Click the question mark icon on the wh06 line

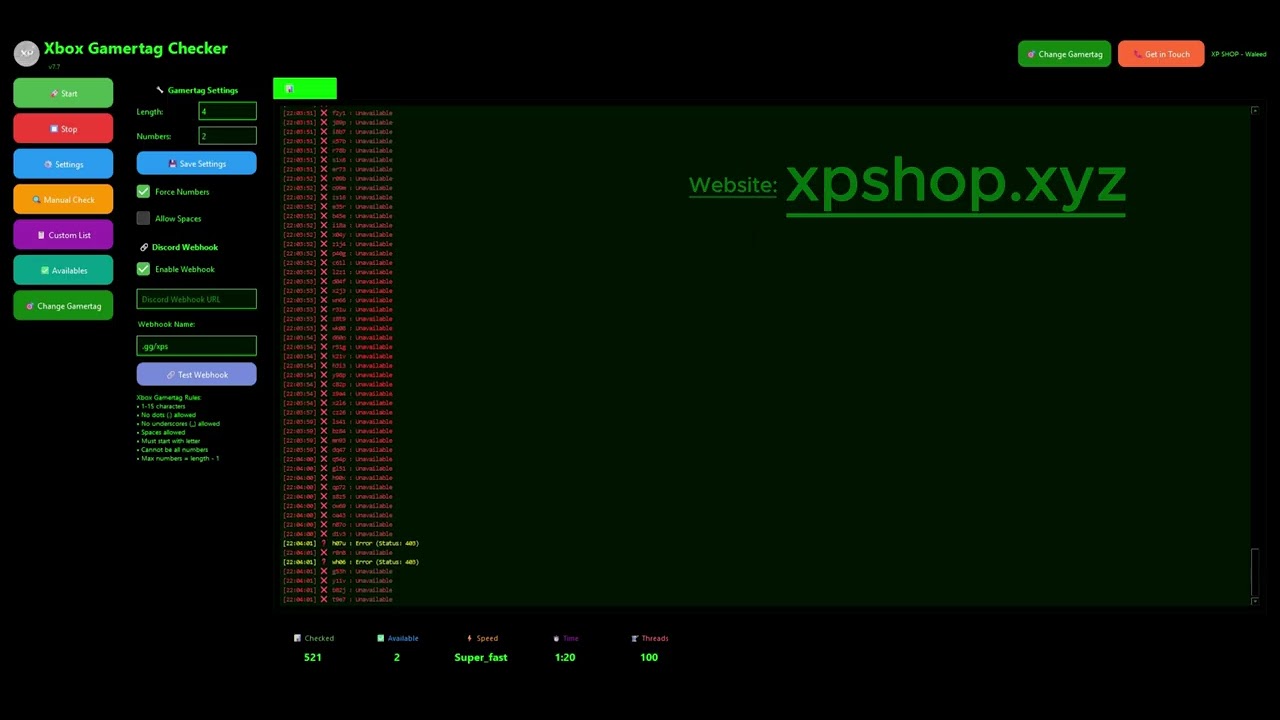pos(323,562)
